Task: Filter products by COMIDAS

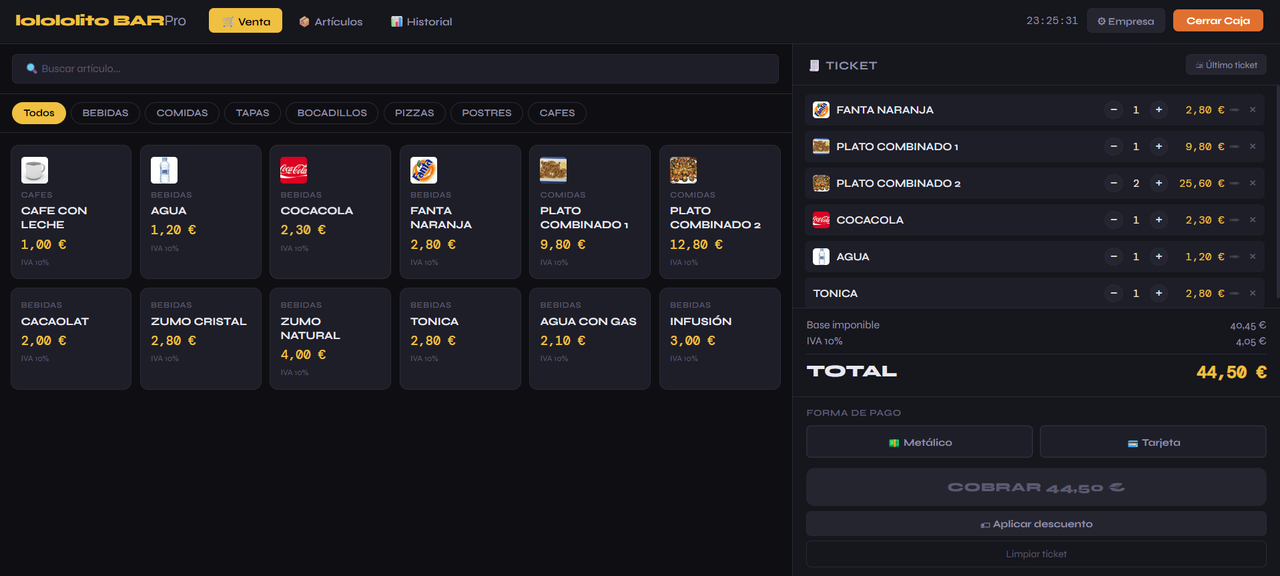Action: [182, 113]
